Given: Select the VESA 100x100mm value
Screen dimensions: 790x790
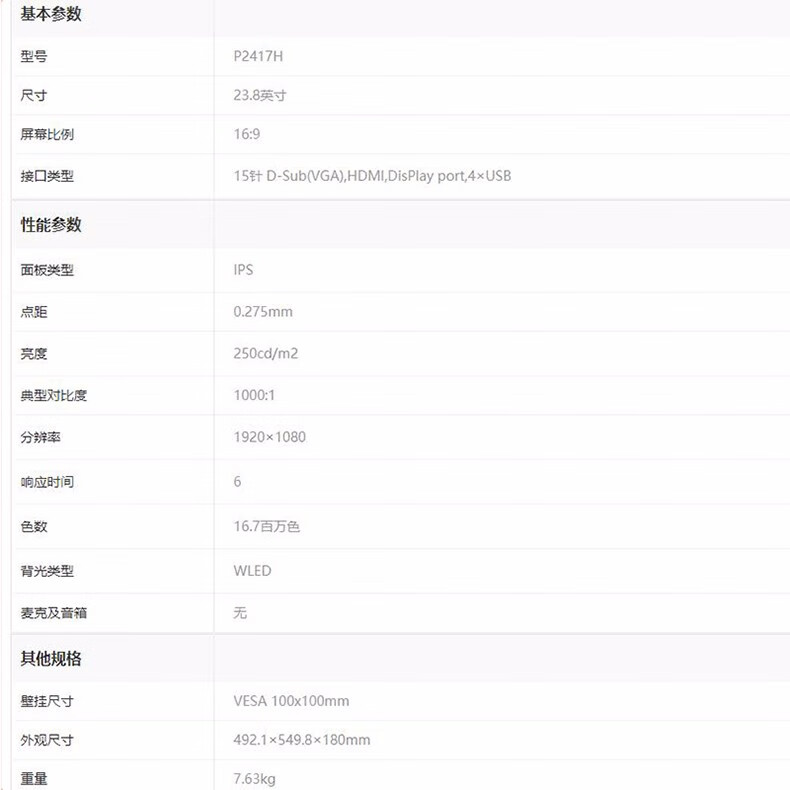Looking at the screenshot, I should 291,701.
